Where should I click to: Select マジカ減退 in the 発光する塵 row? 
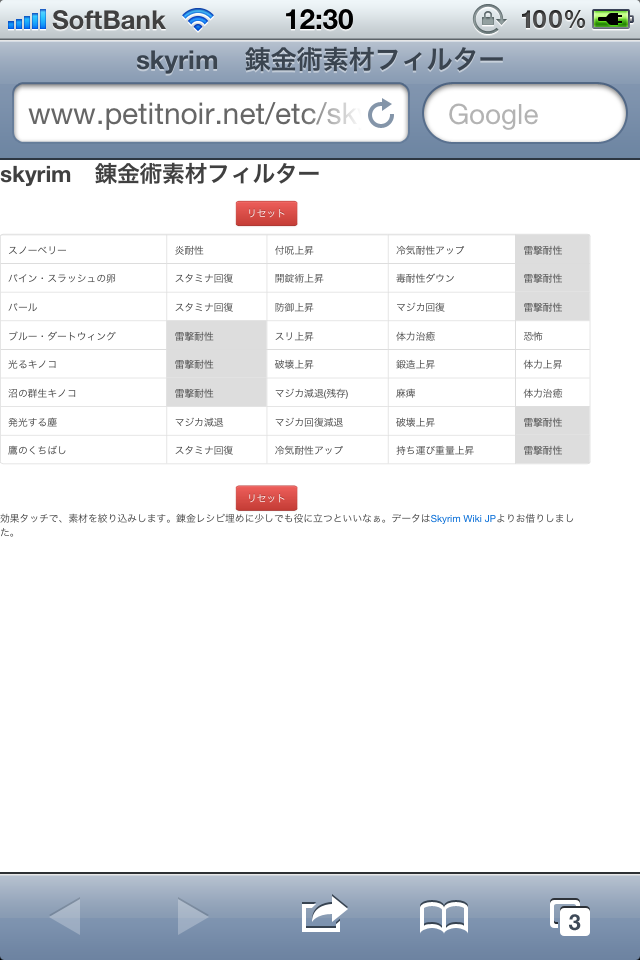tap(217, 421)
